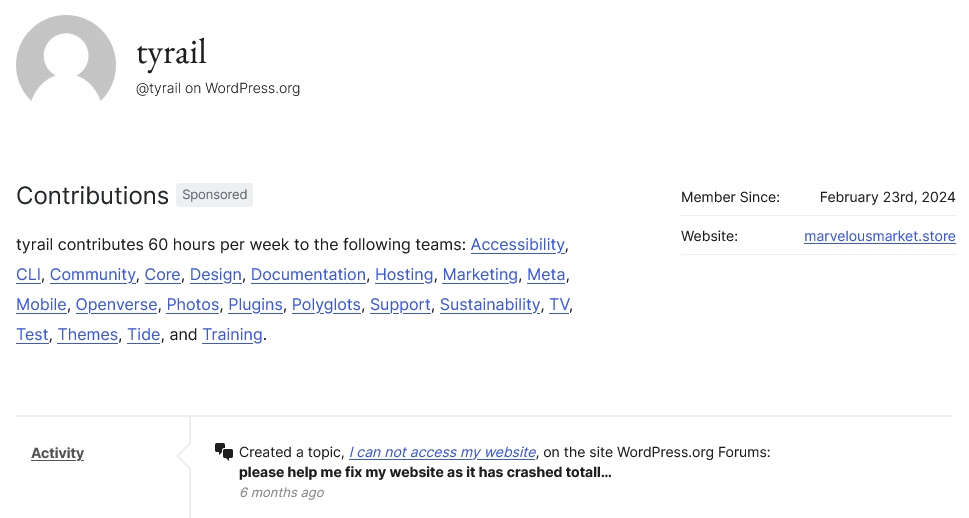Select the Documentation team link
This screenshot has width=969, height=518.
308,274
